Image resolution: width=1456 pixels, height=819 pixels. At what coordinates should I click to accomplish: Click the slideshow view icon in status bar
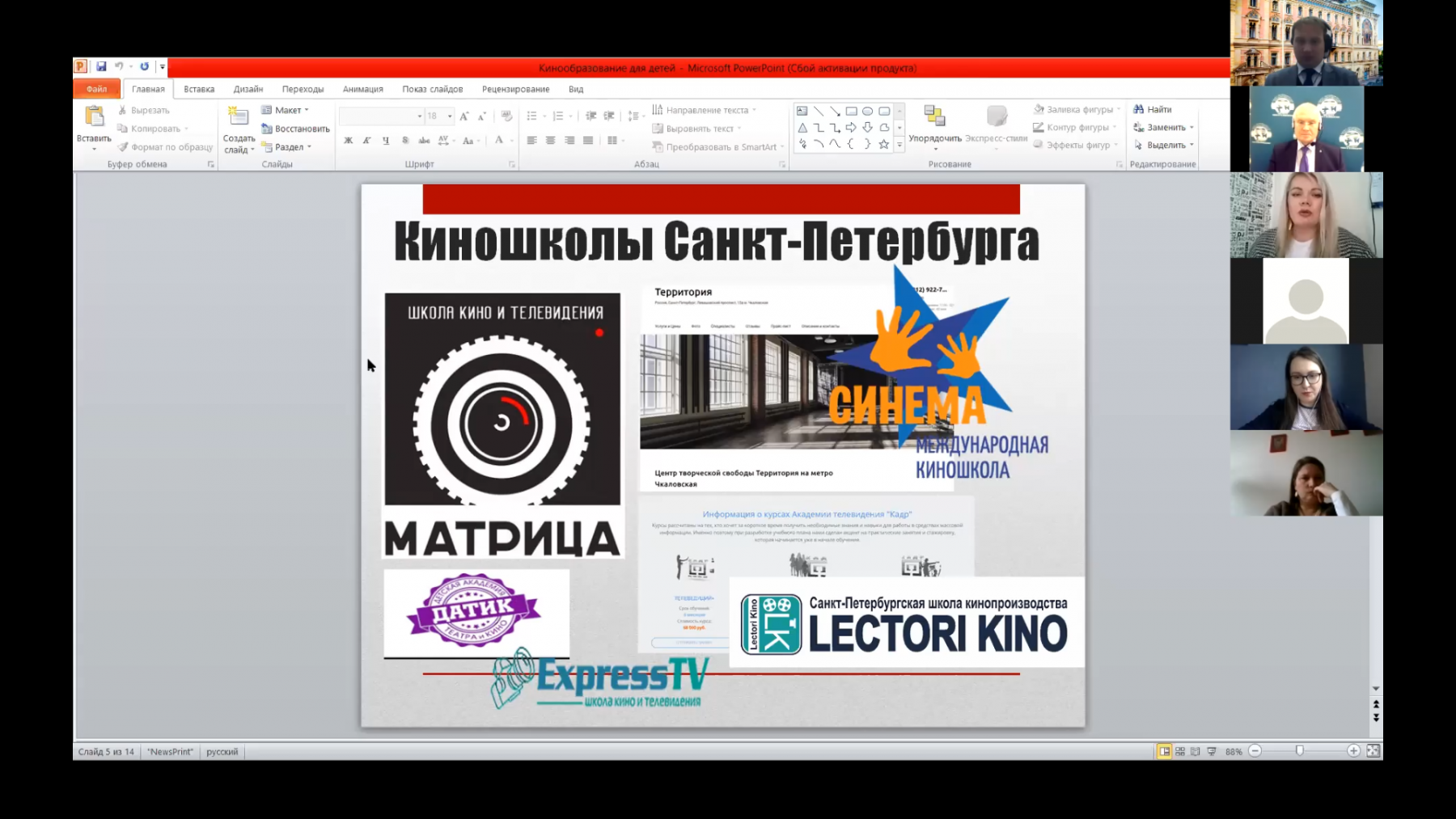[1212, 751]
